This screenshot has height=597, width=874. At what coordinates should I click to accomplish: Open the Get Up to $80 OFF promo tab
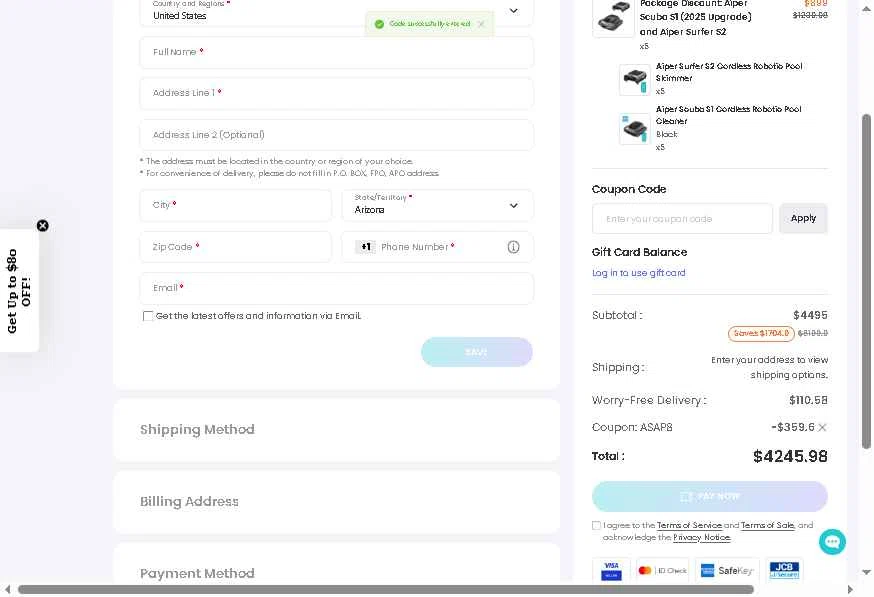(19, 291)
